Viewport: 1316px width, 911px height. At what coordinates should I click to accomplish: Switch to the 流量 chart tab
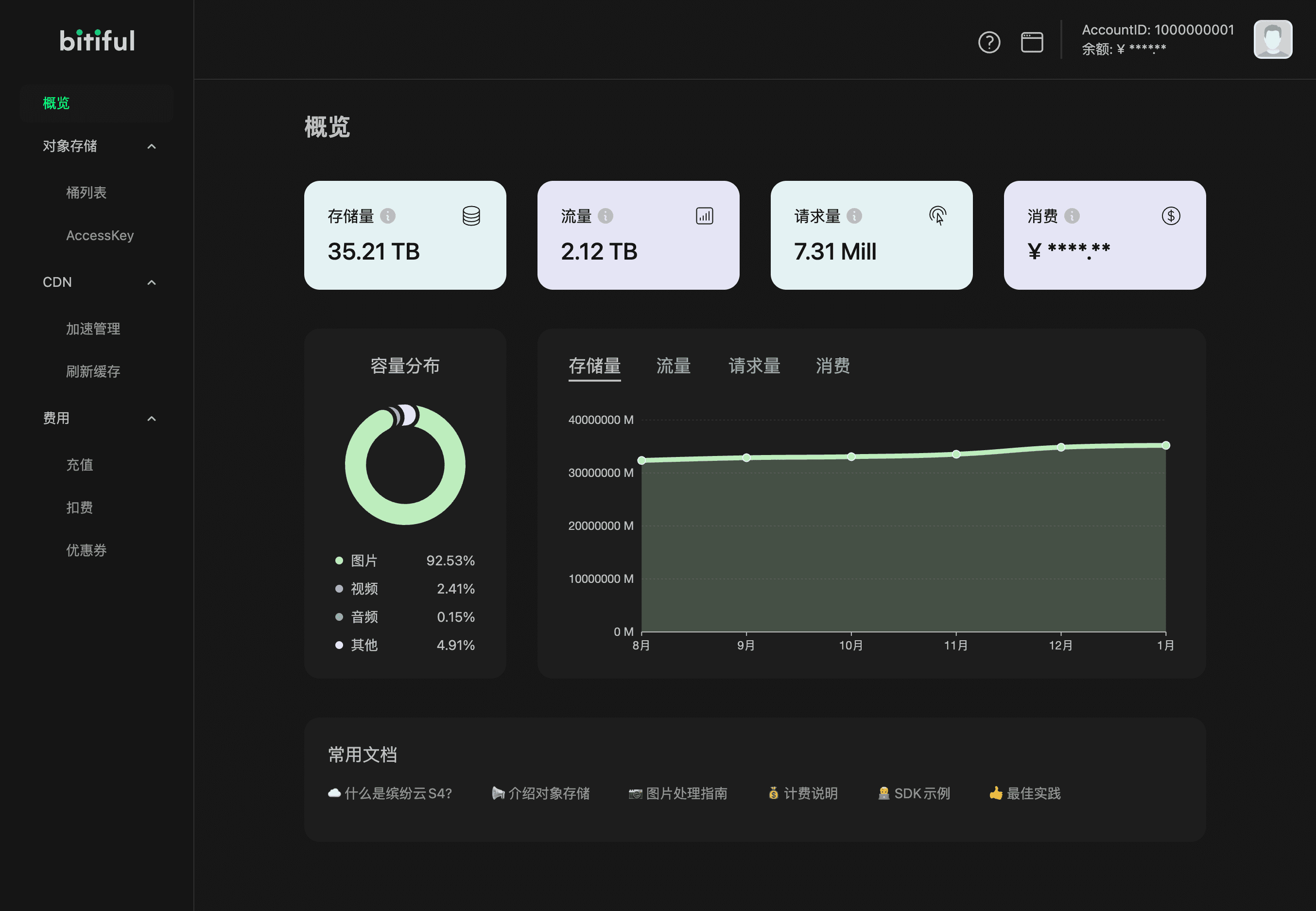pos(673,366)
